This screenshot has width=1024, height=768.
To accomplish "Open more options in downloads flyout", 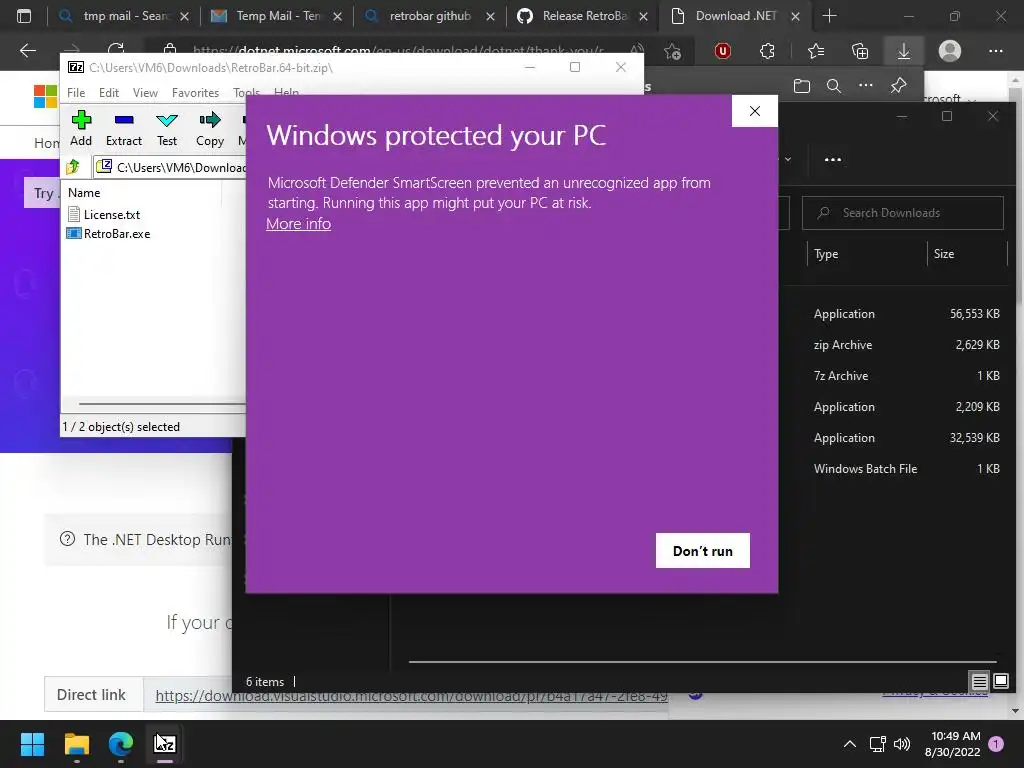I will (865, 86).
